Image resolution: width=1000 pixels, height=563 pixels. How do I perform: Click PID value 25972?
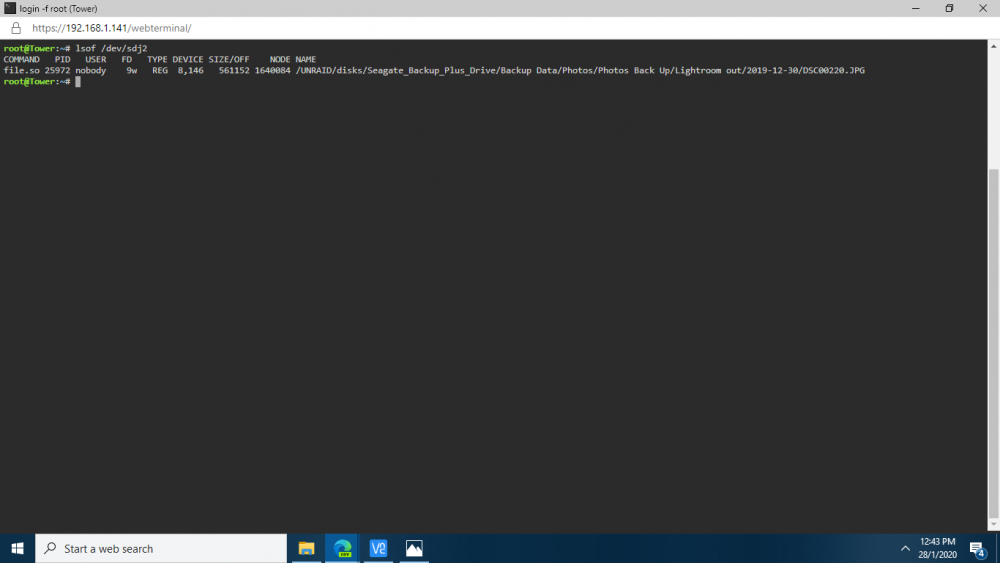pyautogui.click(x=57, y=70)
